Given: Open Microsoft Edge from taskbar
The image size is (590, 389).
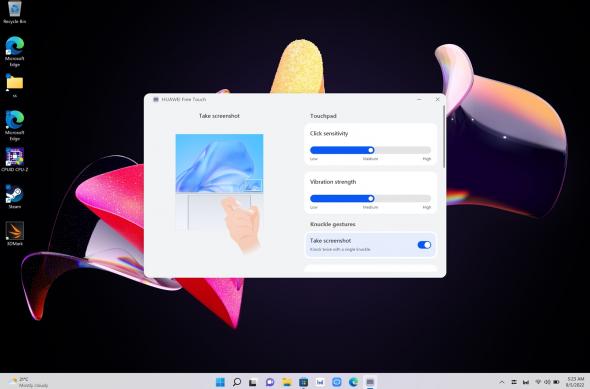Looking at the screenshot, I should click(353, 382).
